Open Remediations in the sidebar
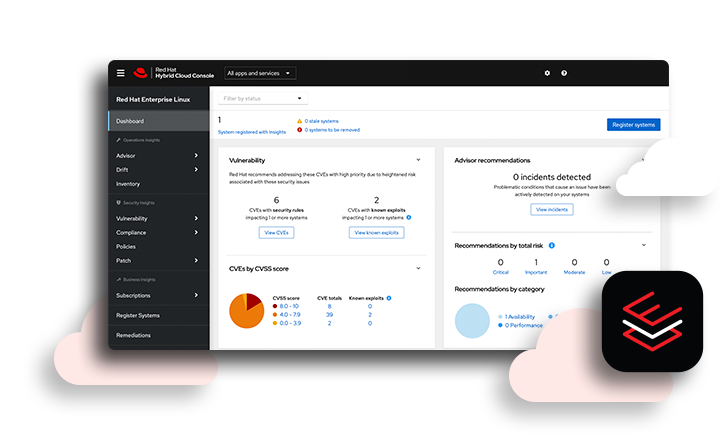The width and height of the screenshot is (726, 436). pyautogui.click(x=133, y=336)
